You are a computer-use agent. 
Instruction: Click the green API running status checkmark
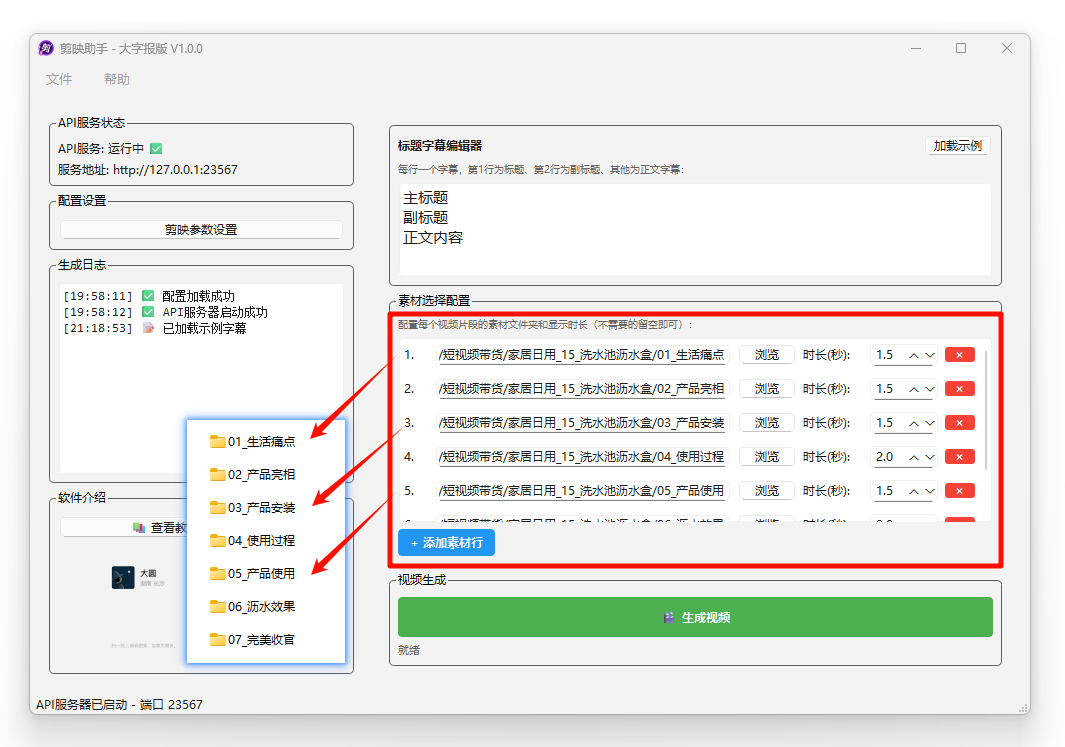156,149
